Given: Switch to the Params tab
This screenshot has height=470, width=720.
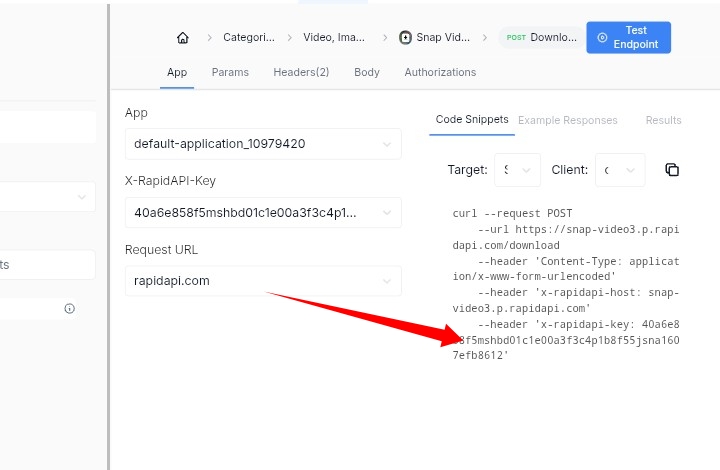Looking at the screenshot, I should coord(230,72).
